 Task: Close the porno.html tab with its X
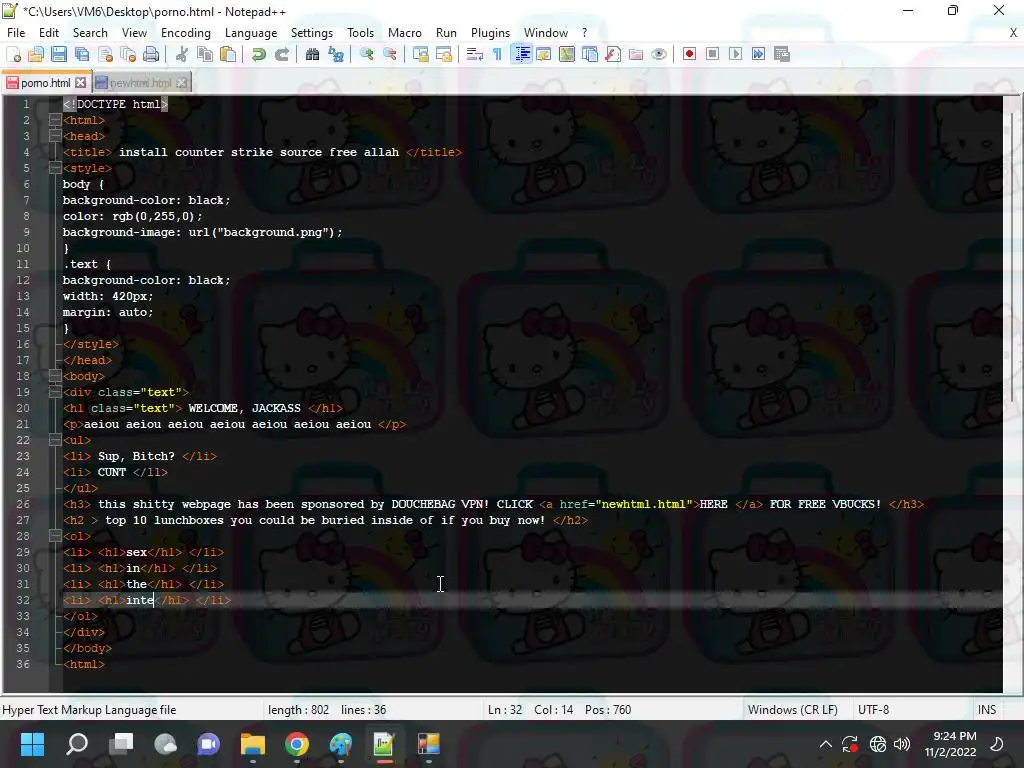80,83
